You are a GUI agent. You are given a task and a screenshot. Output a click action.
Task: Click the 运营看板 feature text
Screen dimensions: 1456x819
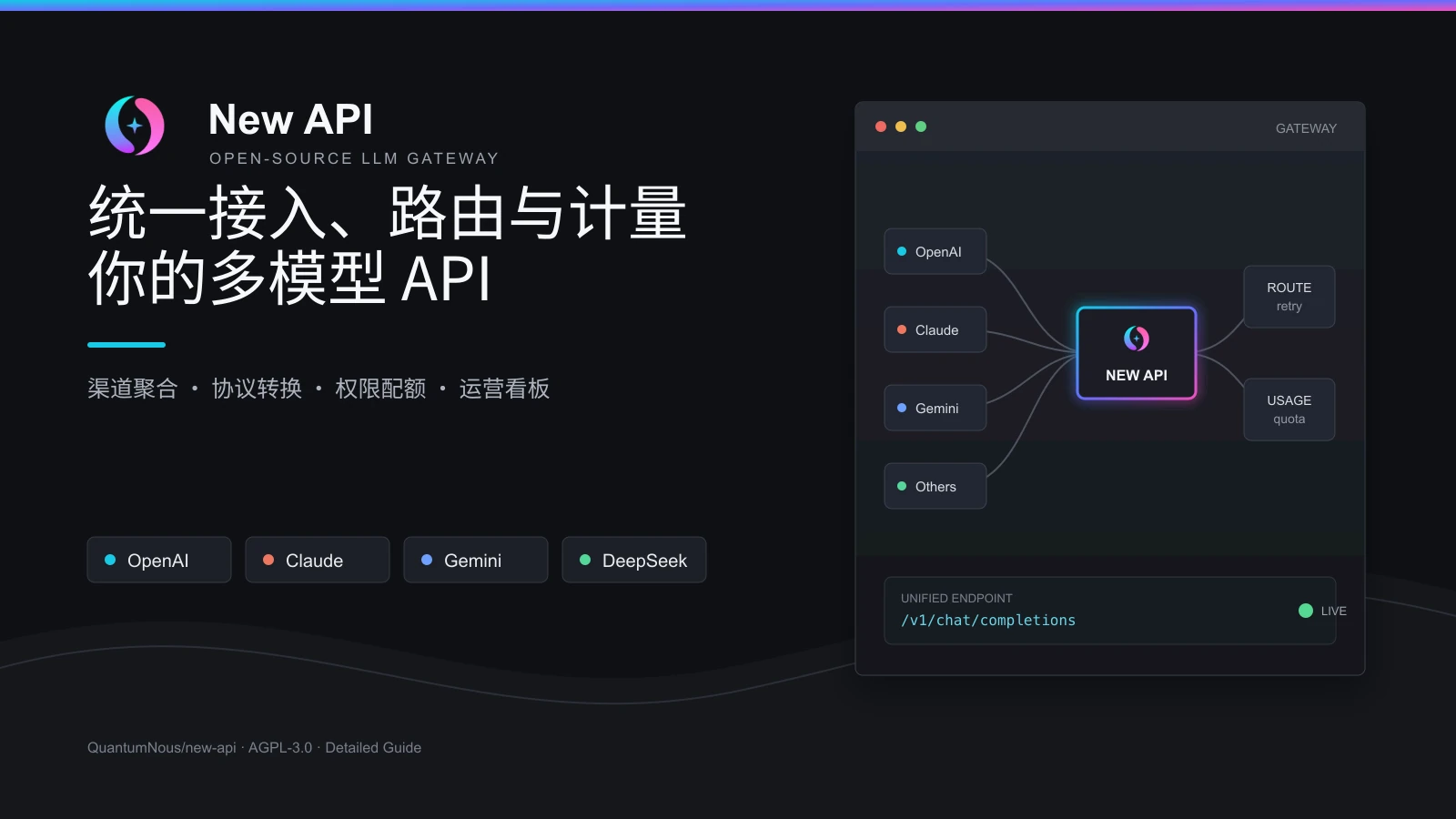pos(504,389)
